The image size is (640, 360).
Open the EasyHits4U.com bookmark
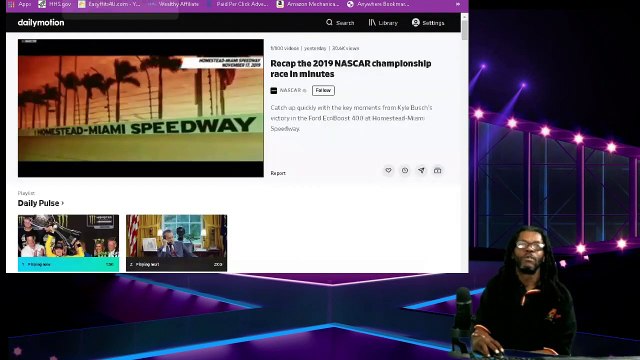click(x=109, y=4)
